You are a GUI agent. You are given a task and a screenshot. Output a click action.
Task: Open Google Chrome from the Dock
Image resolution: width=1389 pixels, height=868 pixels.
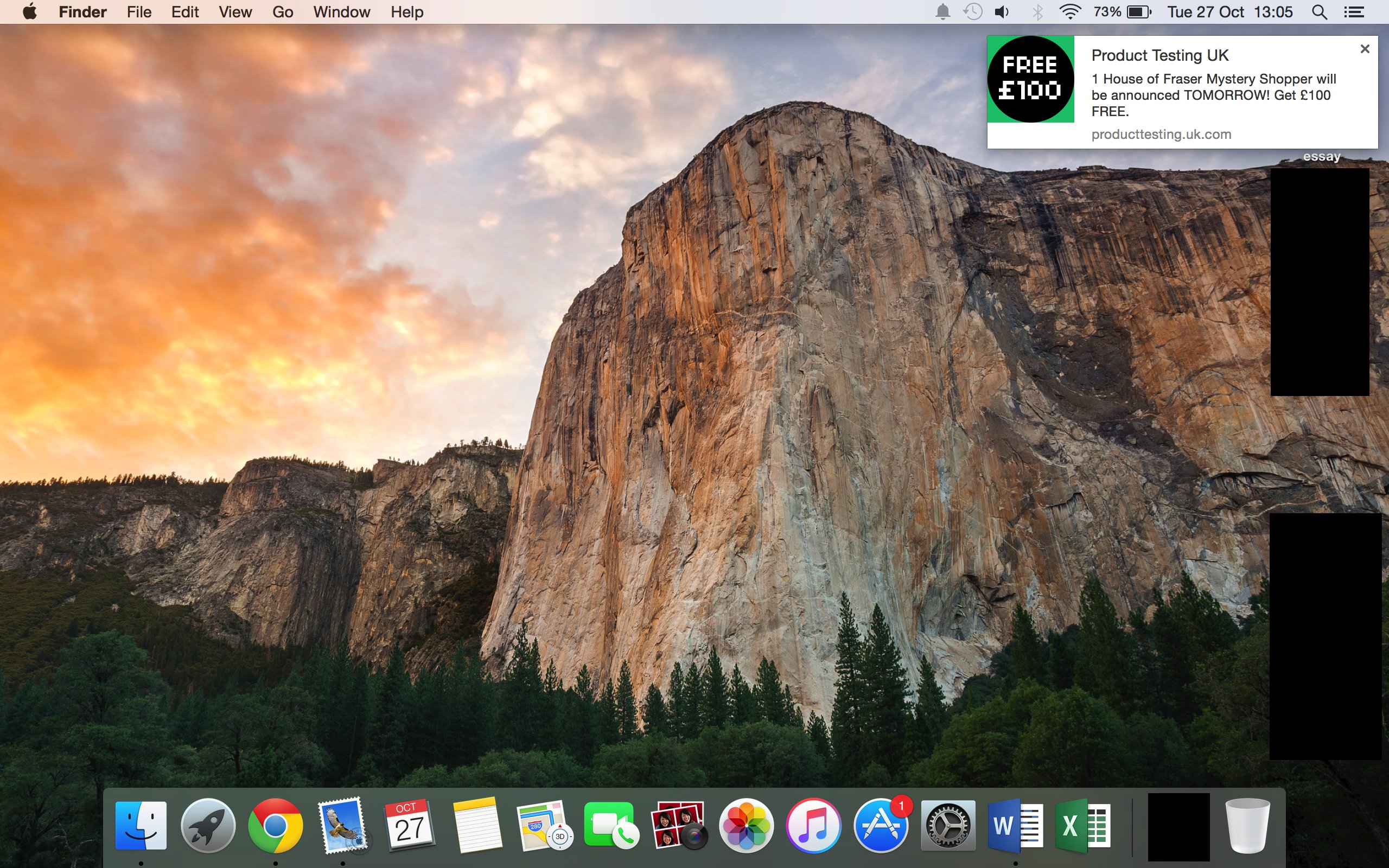coord(276,826)
